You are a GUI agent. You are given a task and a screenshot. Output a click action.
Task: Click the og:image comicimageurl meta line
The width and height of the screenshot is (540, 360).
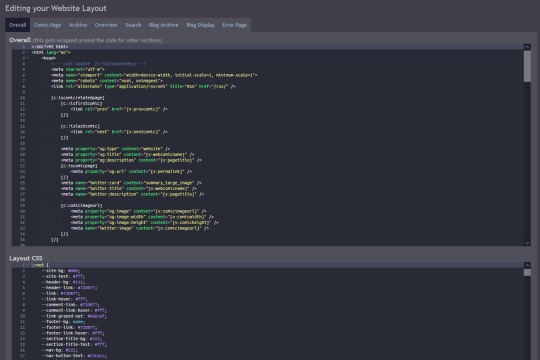[138, 211]
